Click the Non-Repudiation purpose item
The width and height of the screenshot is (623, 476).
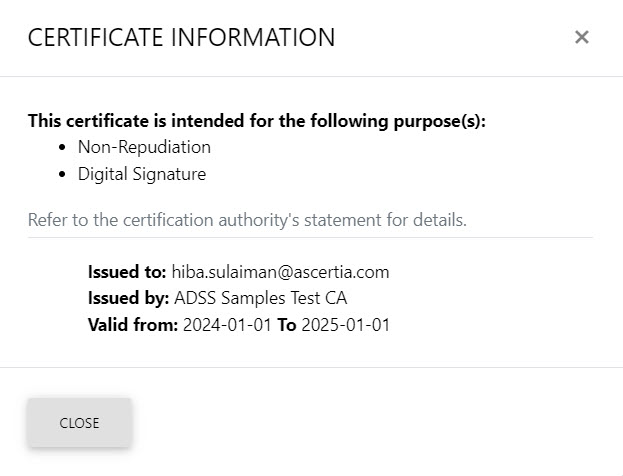tap(144, 147)
